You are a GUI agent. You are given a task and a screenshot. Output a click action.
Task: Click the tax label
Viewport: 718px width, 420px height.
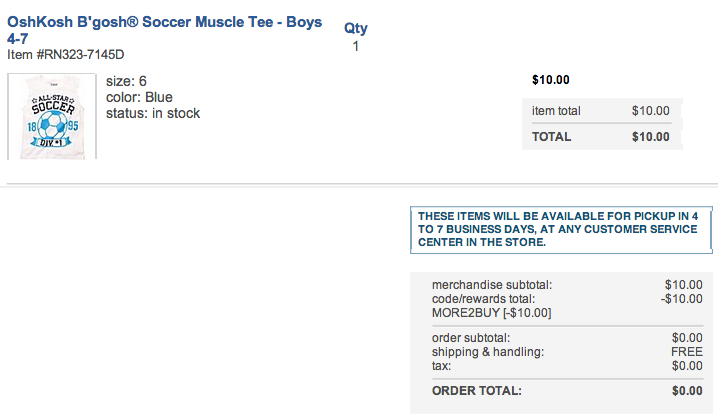pyautogui.click(x=443, y=366)
